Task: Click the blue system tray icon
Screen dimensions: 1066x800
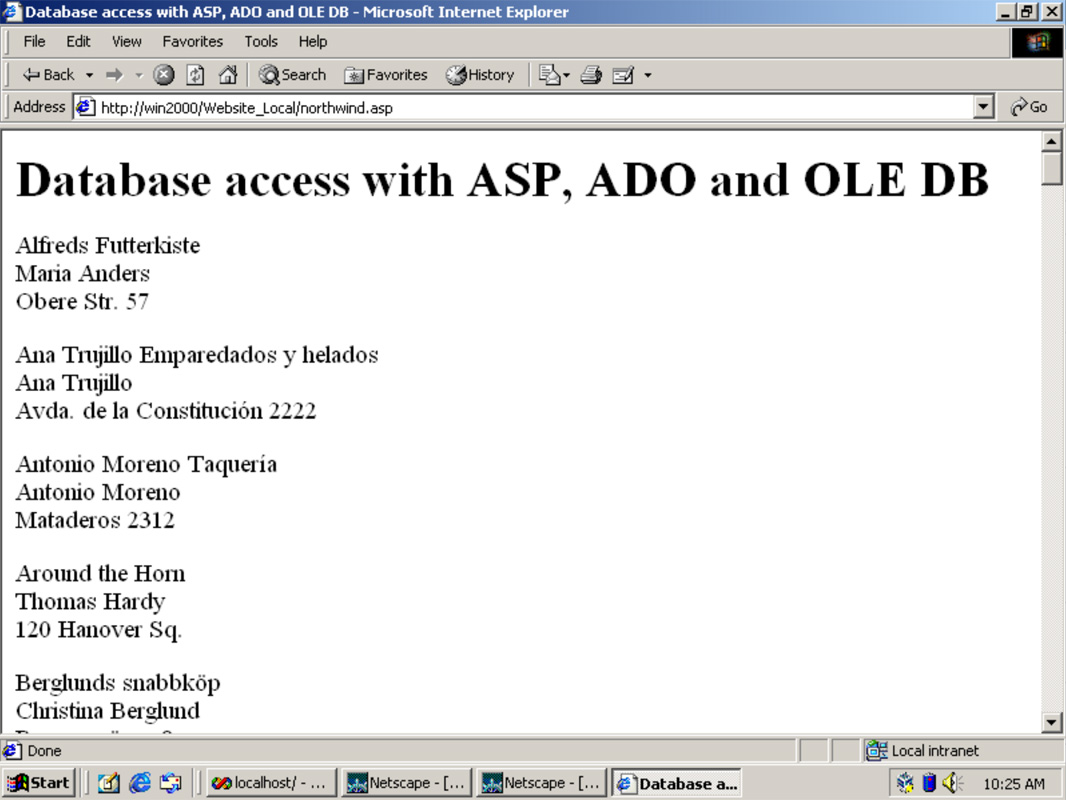Action: point(929,783)
